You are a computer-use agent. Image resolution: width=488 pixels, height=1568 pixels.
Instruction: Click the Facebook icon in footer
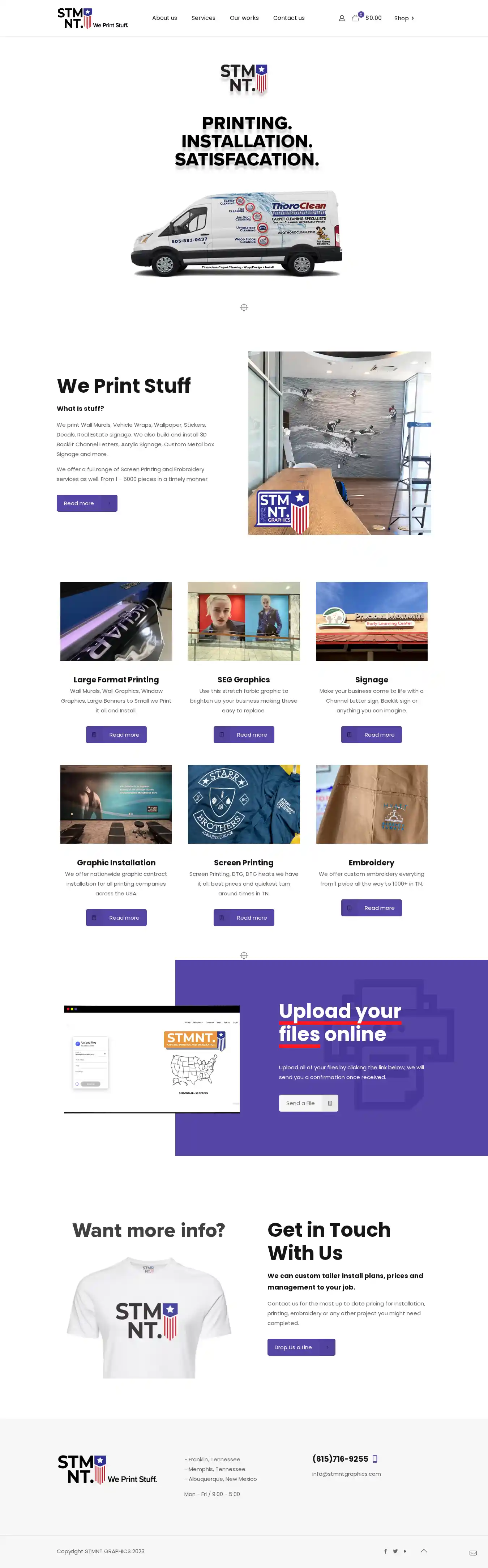pos(385,1551)
